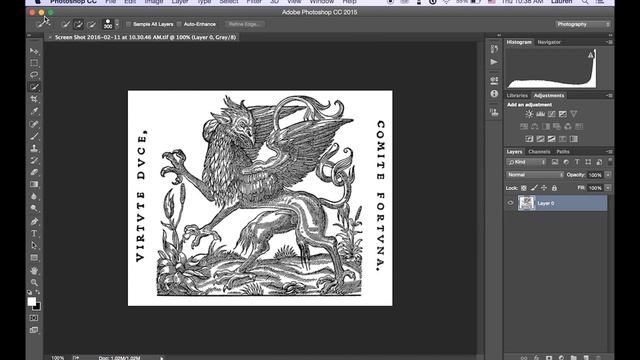The image size is (640, 360).
Task: Toggle lock image pixels
Action: (x=534, y=188)
